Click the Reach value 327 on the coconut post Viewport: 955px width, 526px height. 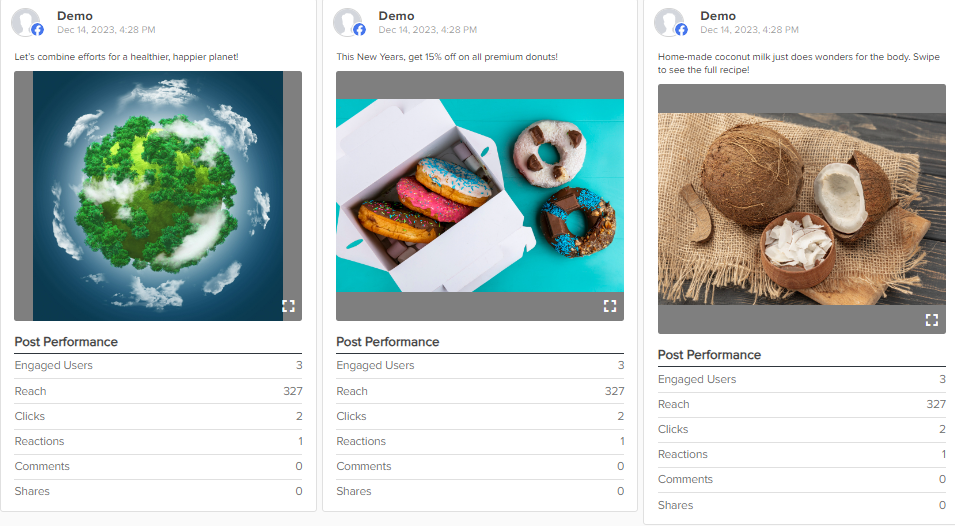click(936, 404)
